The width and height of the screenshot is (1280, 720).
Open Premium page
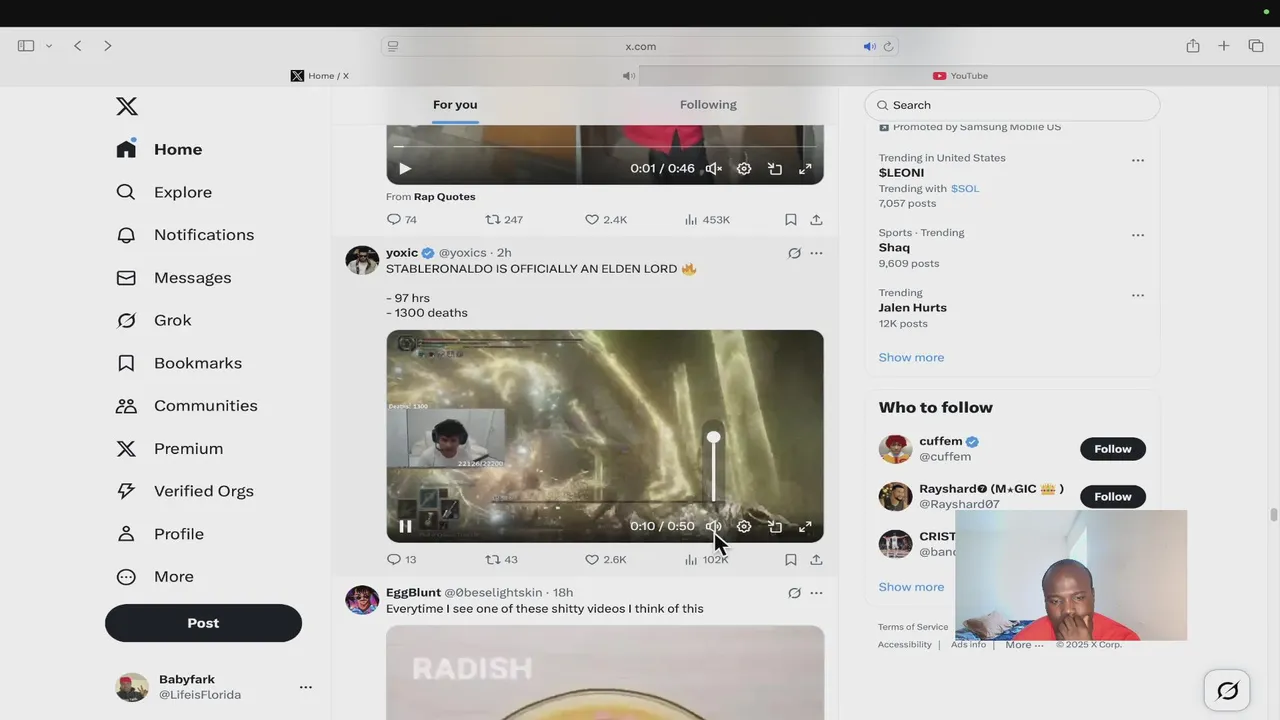(169, 449)
